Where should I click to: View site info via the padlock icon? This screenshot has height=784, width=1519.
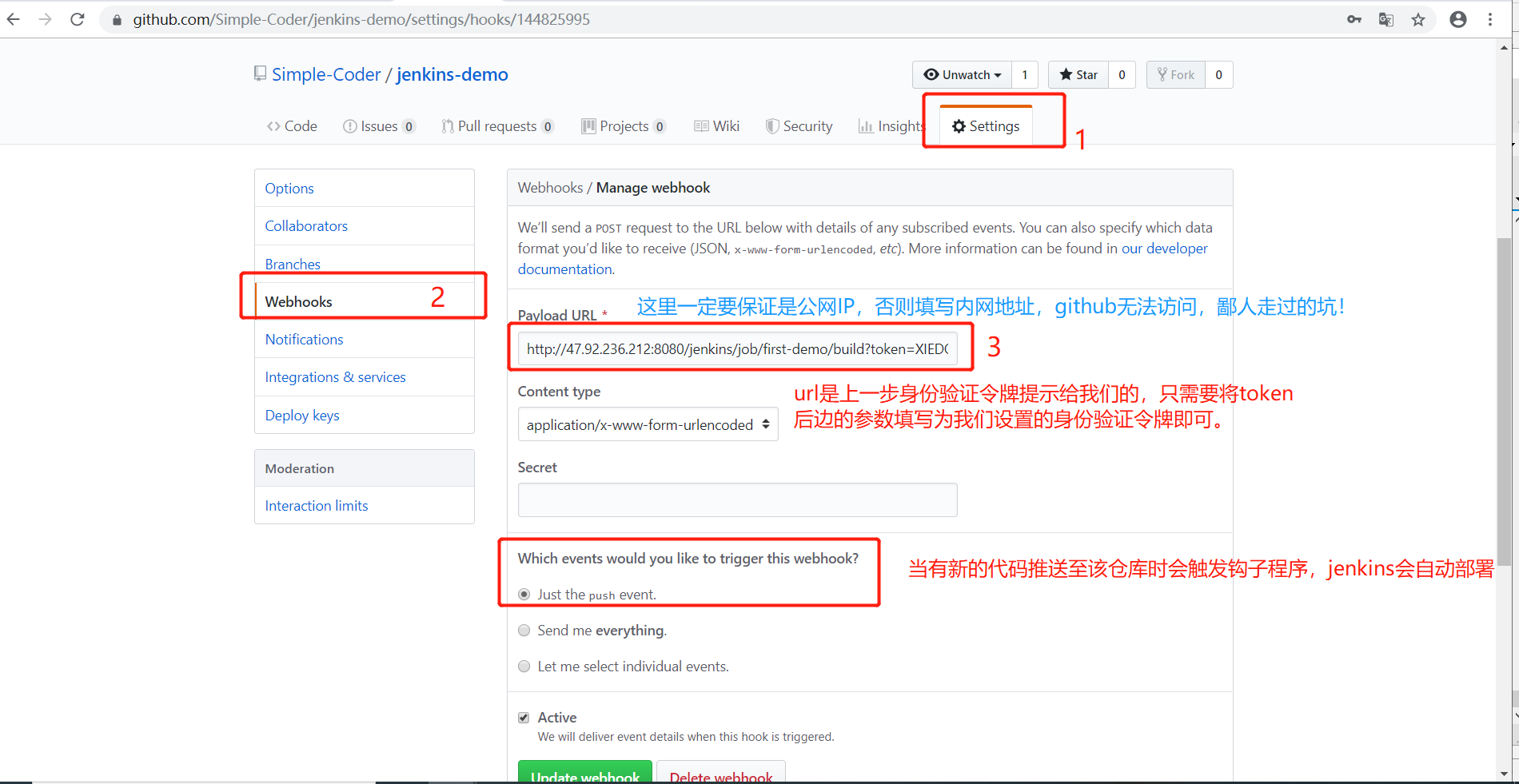117,20
